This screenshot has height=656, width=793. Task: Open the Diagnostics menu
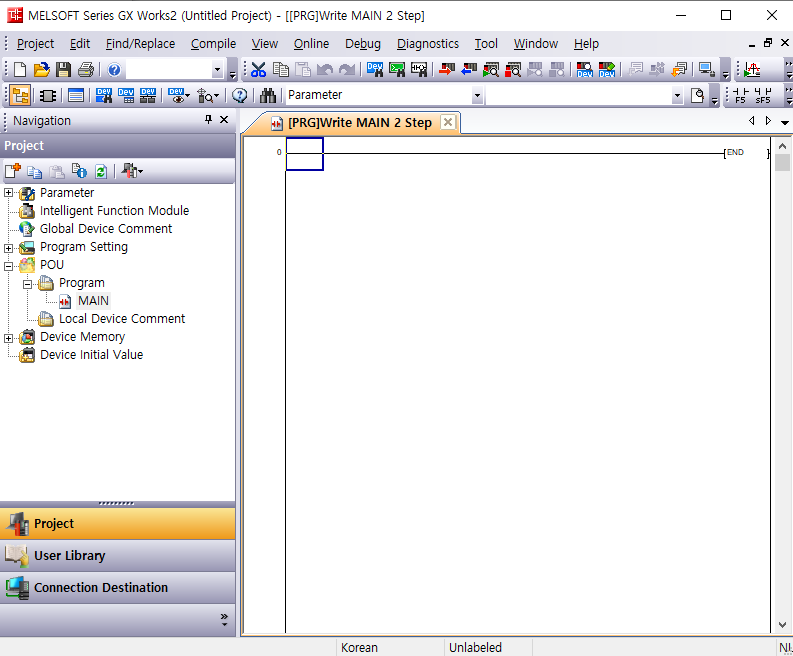[427, 44]
